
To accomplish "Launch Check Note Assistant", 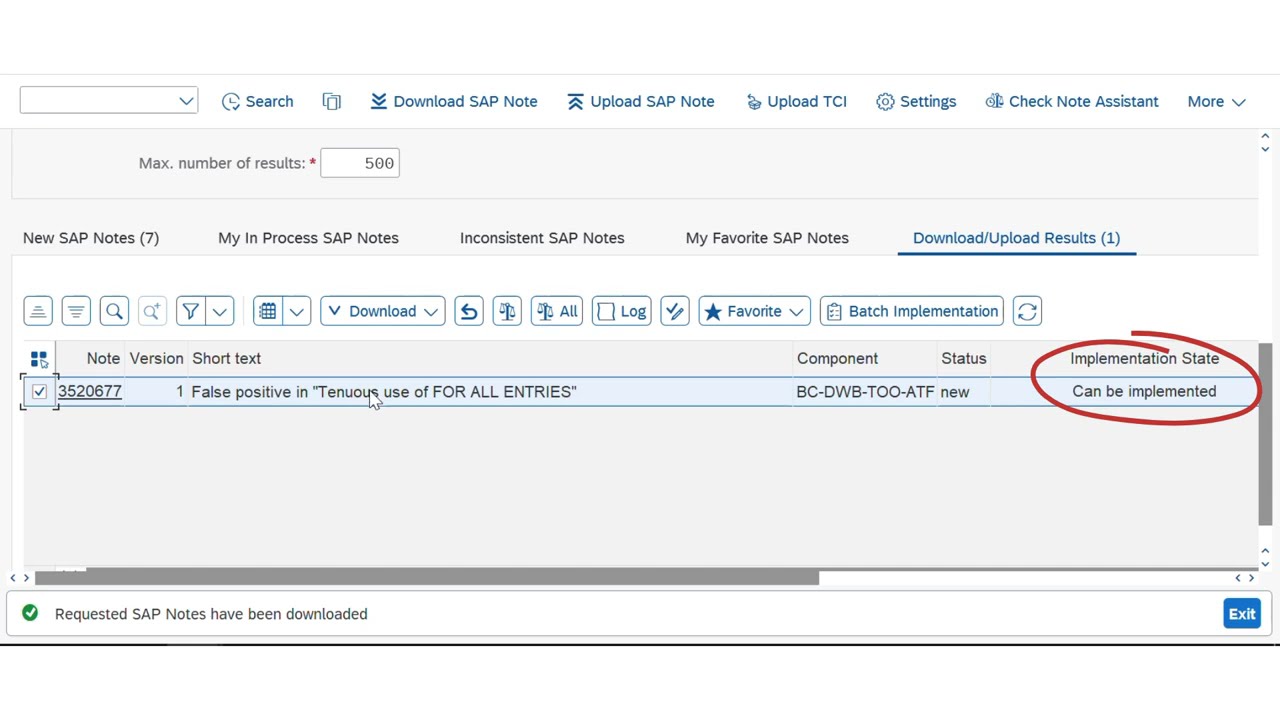I will point(1072,101).
